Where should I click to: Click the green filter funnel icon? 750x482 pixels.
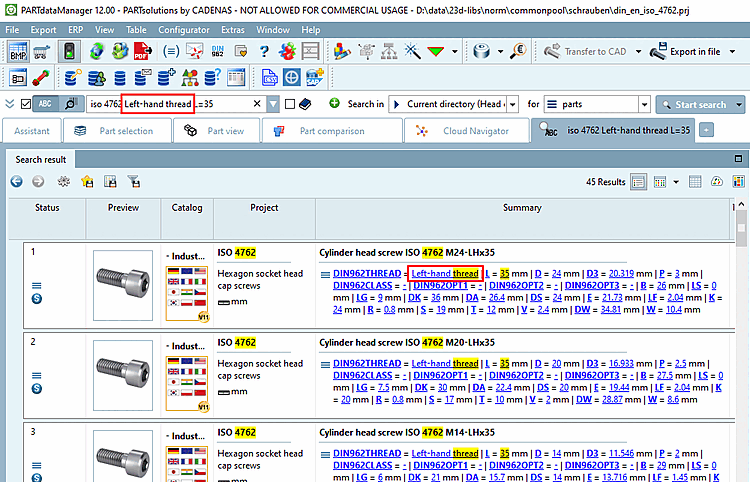tap(436, 52)
